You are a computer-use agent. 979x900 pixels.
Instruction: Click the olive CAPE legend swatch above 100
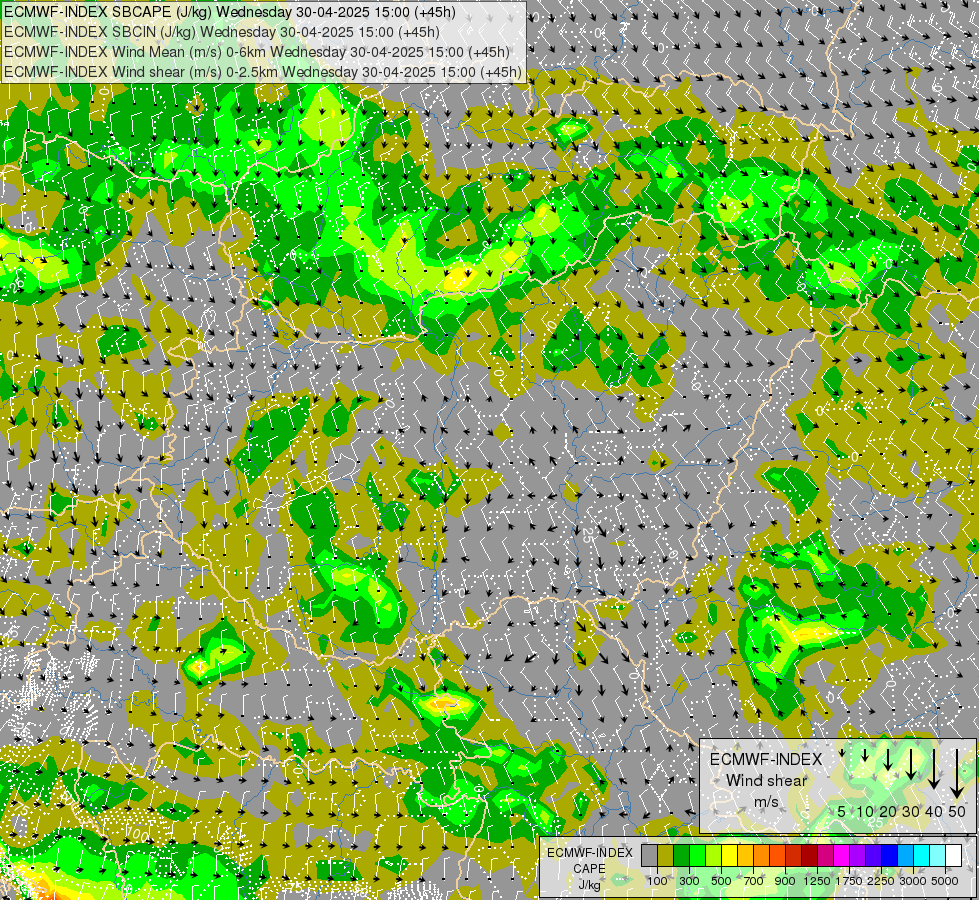point(666,856)
